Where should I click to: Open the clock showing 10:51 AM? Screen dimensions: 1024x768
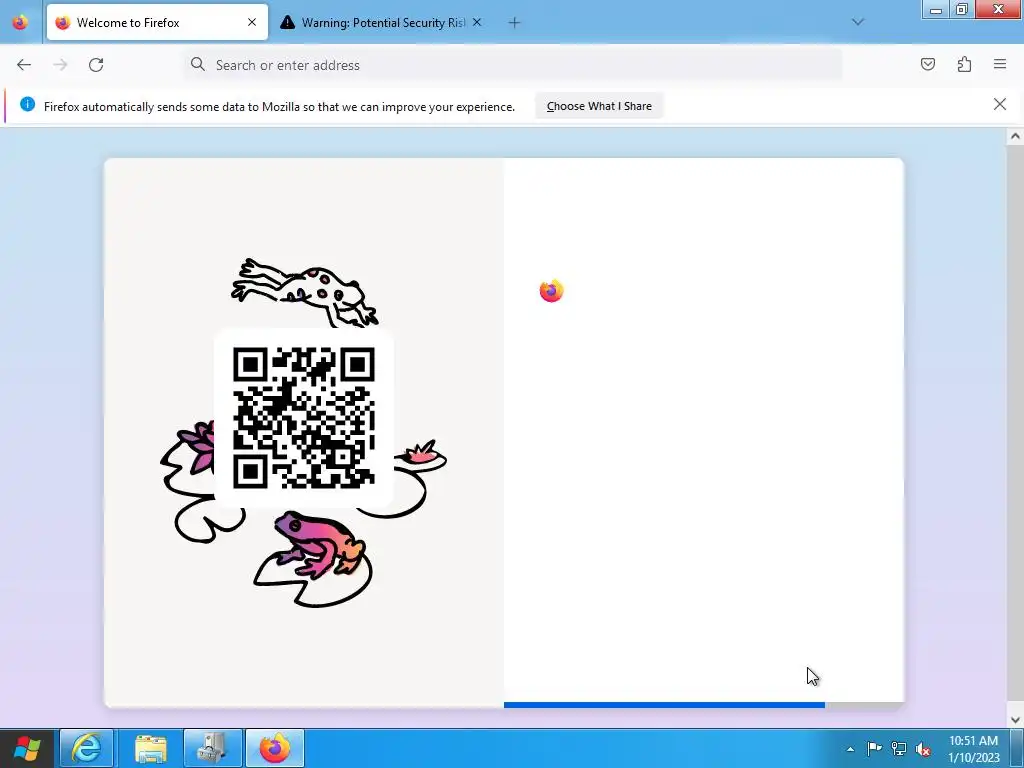coord(973,748)
